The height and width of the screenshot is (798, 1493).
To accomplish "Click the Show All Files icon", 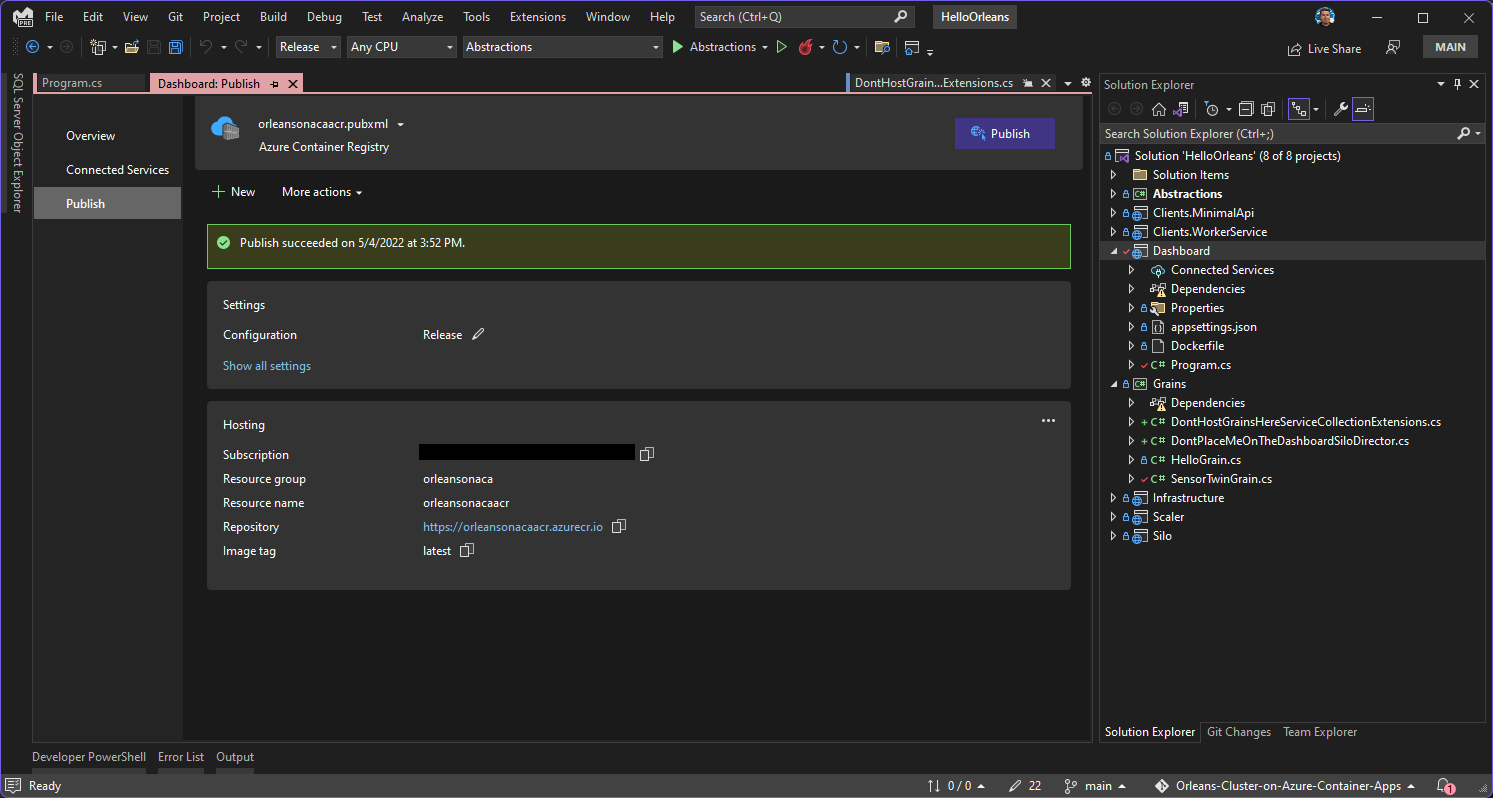I will 1268,109.
